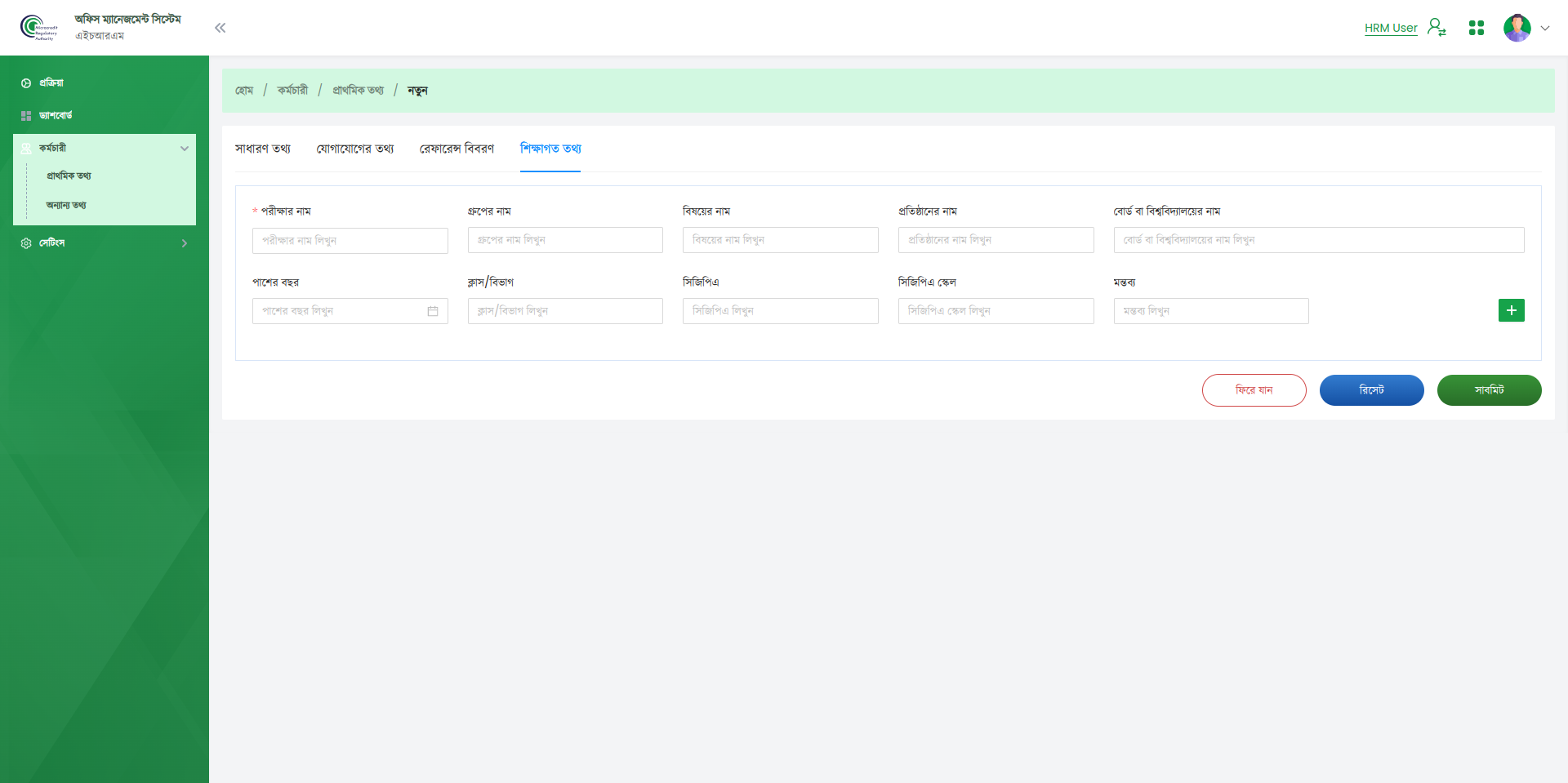Click the সাবমিট button
The height and width of the screenshot is (783, 1568).
pyautogui.click(x=1490, y=390)
